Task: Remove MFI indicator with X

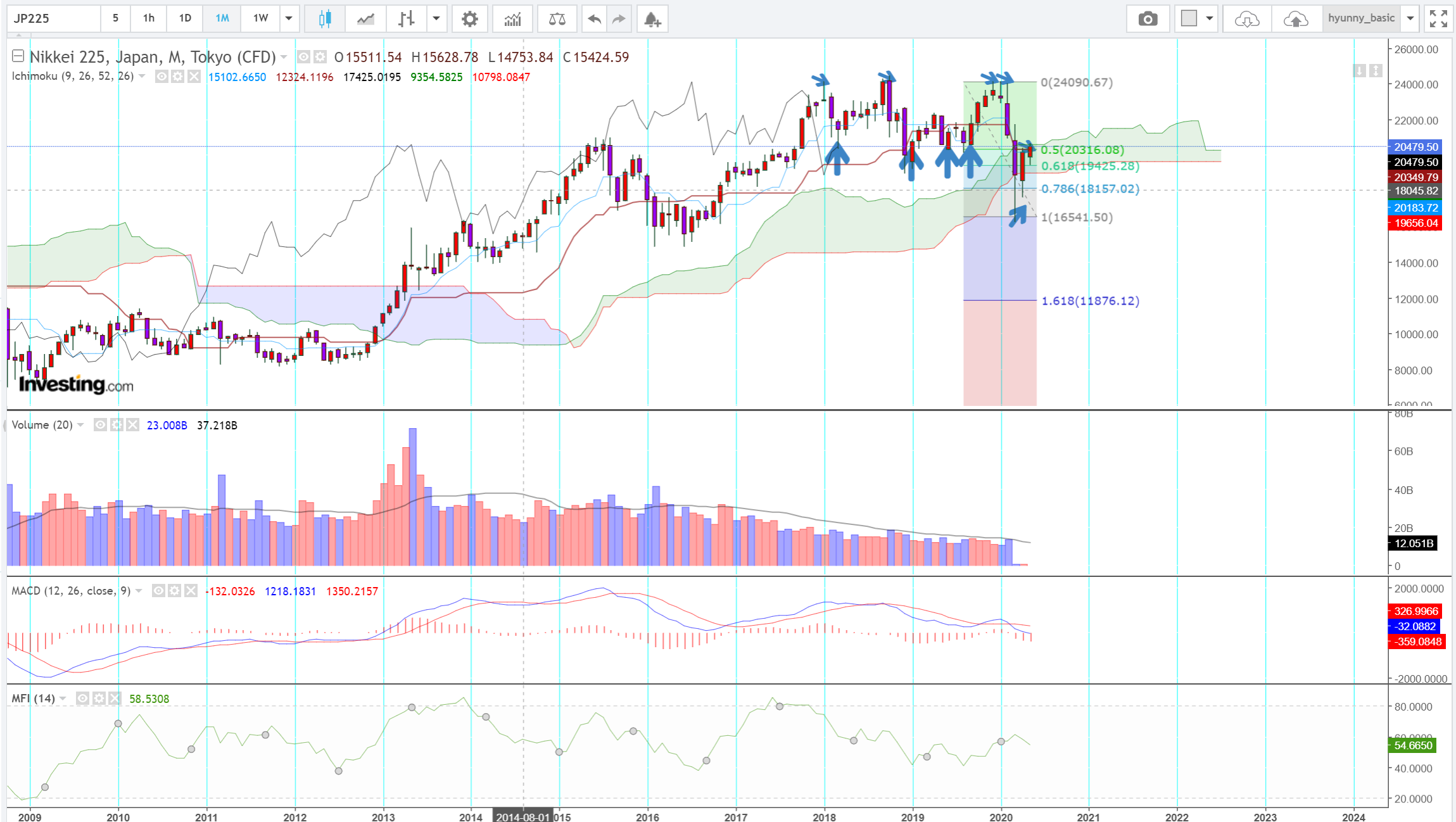Action: 115,699
